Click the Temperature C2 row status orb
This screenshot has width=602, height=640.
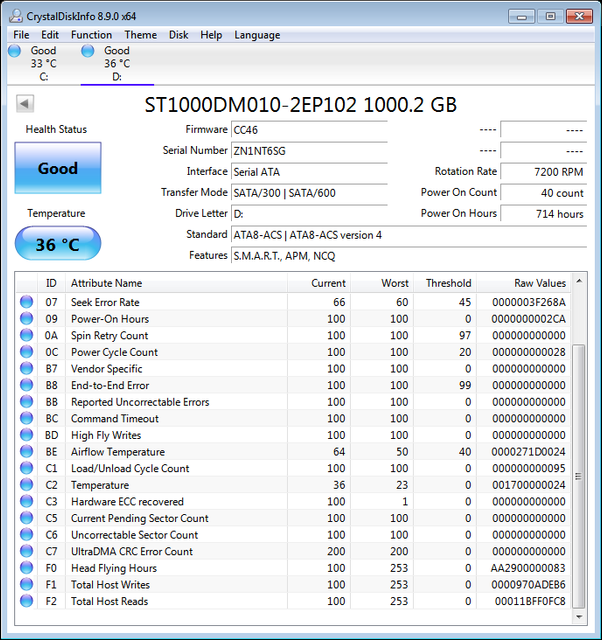27,484
